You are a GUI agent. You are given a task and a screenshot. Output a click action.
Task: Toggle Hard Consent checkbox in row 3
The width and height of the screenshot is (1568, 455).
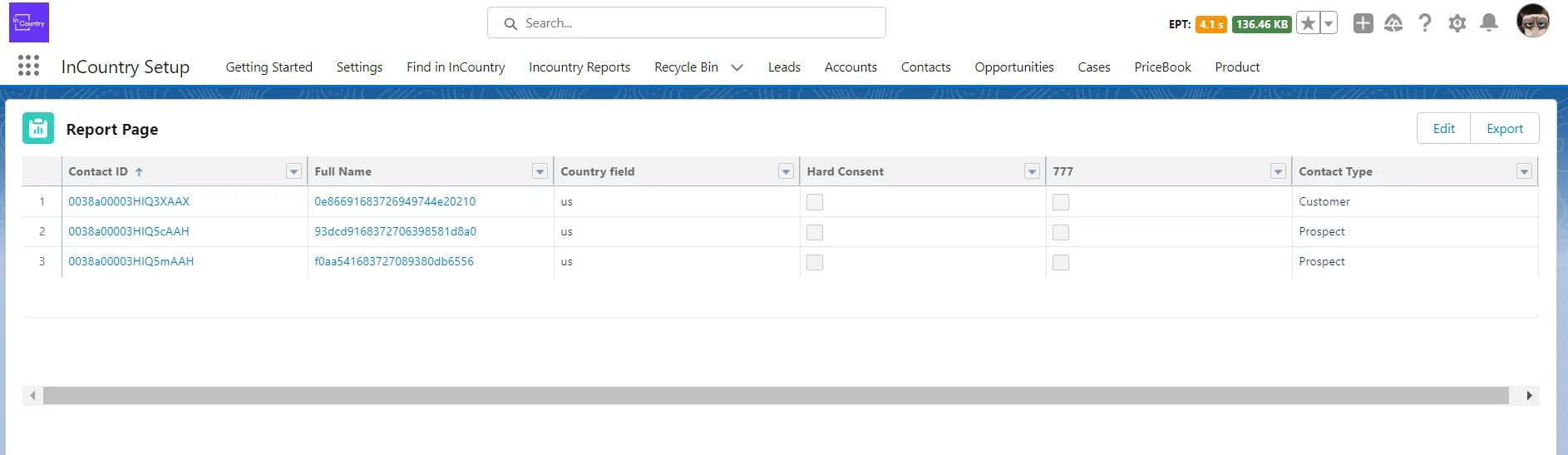[815, 262]
